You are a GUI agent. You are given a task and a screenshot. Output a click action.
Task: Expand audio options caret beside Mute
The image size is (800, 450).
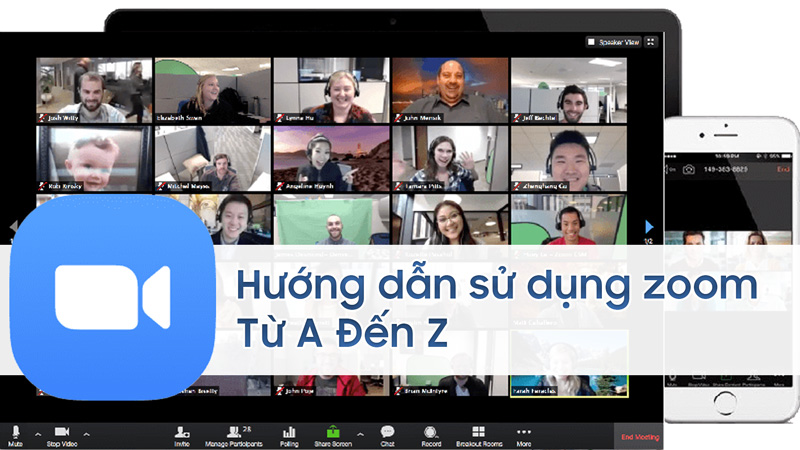pyautogui.click(x=38, y=434)
